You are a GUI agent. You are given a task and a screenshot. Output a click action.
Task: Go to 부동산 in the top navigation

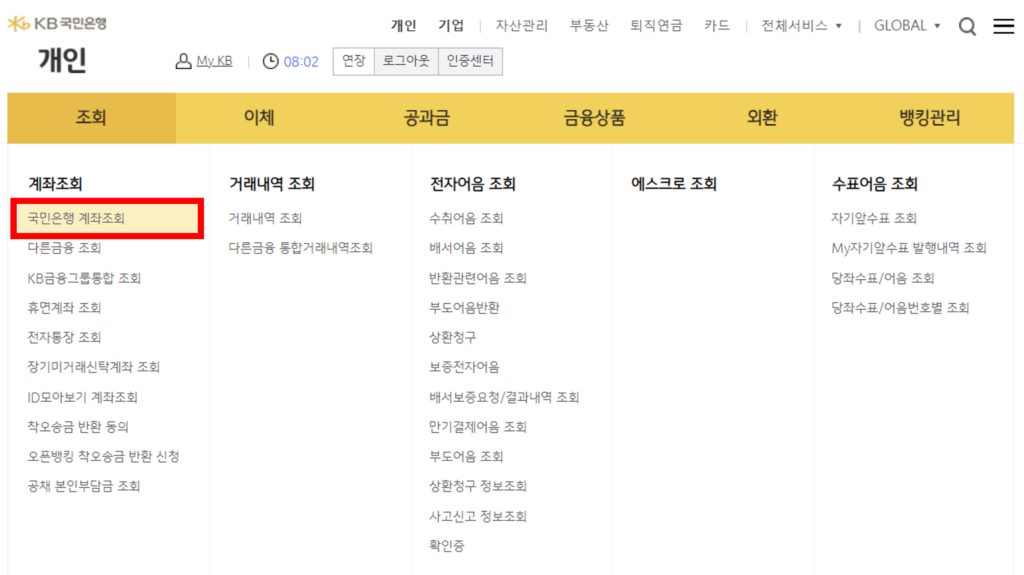(588, 25)
